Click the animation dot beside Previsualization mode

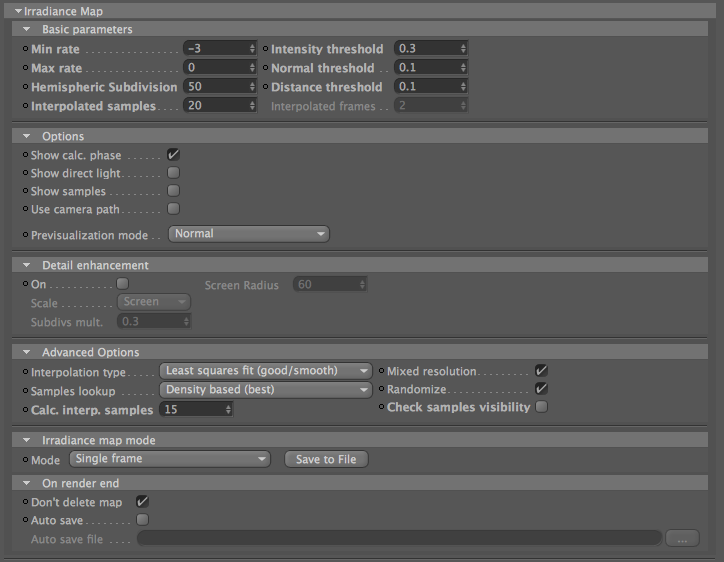(x=26, y=235)
